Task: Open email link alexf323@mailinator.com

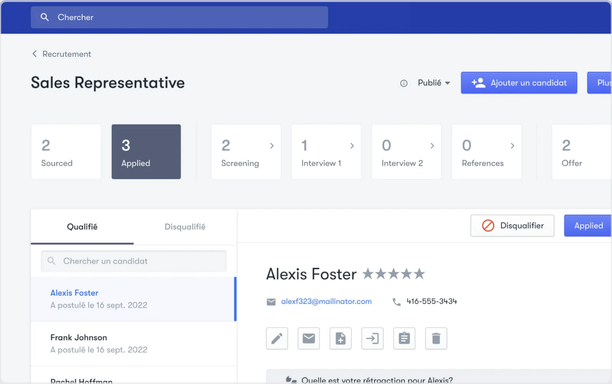Action: pyautogui.click(x=326, y=301)
